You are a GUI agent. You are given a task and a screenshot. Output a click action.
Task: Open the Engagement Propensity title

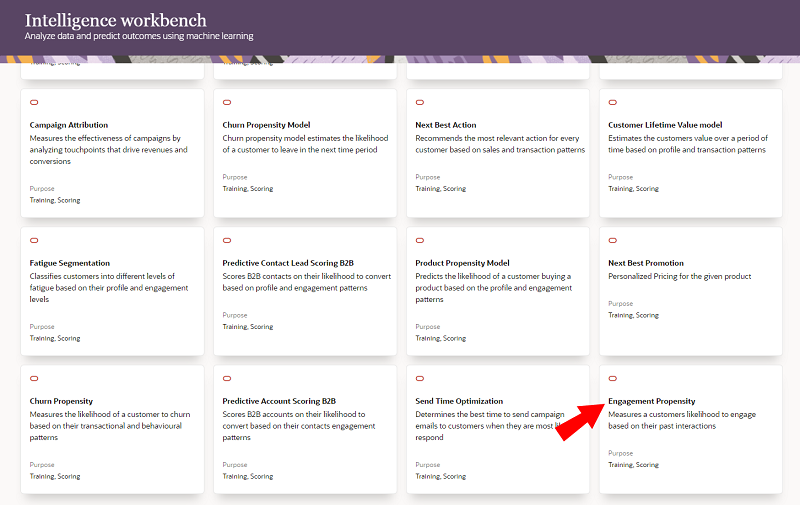tap(651, 401)
